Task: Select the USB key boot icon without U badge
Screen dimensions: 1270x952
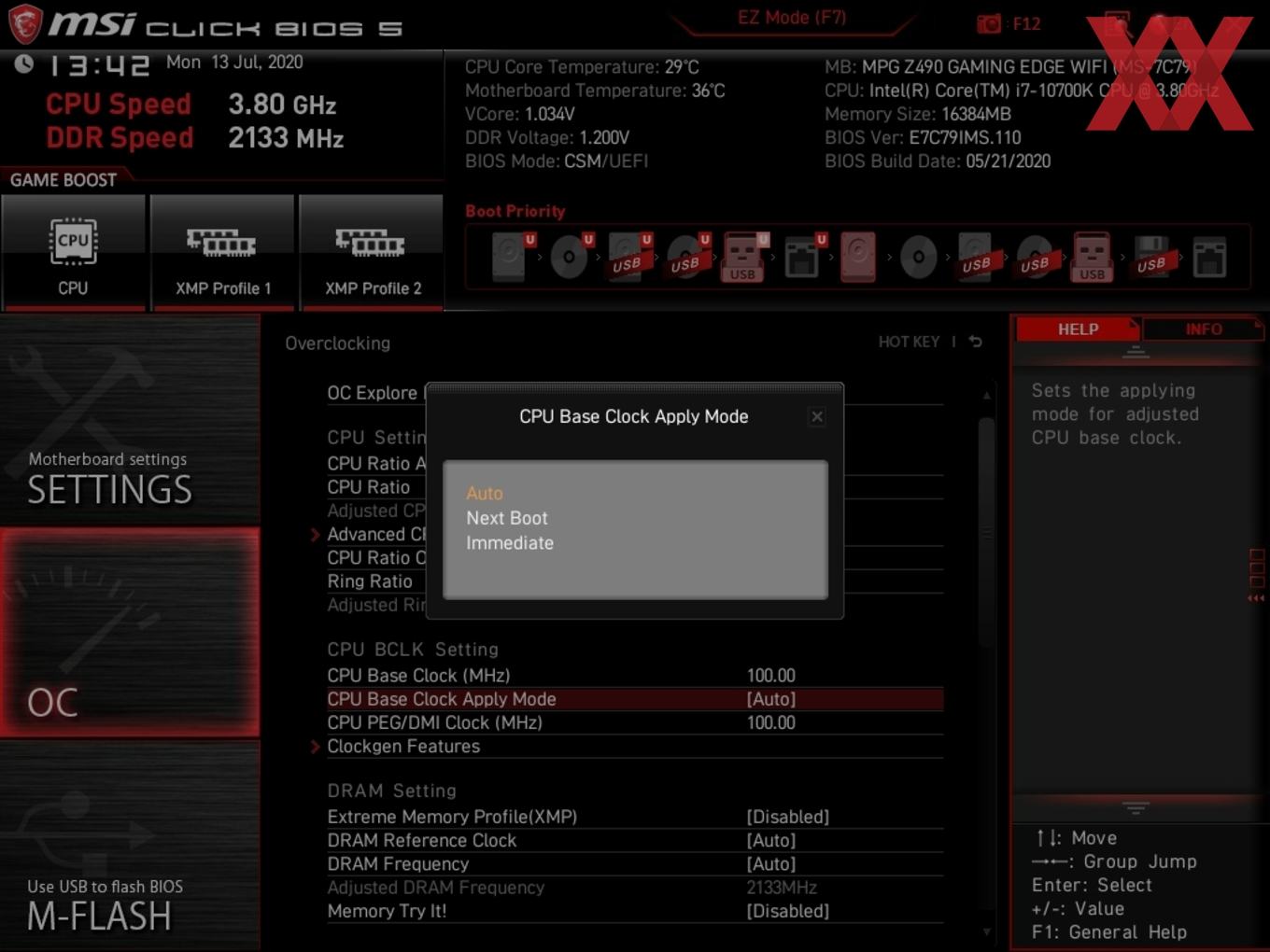Action: click(x=1092, y=257)
